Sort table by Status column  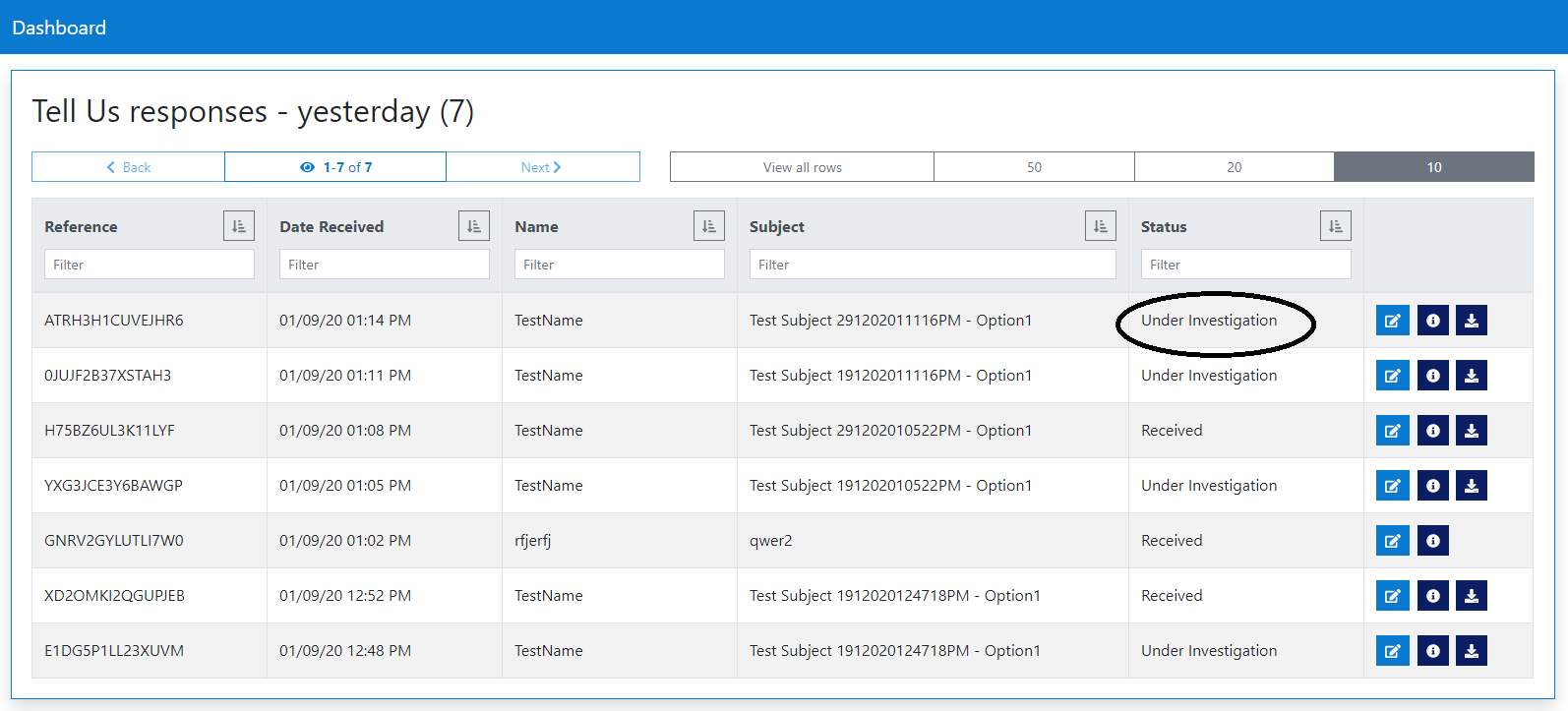pos(1335,226)
